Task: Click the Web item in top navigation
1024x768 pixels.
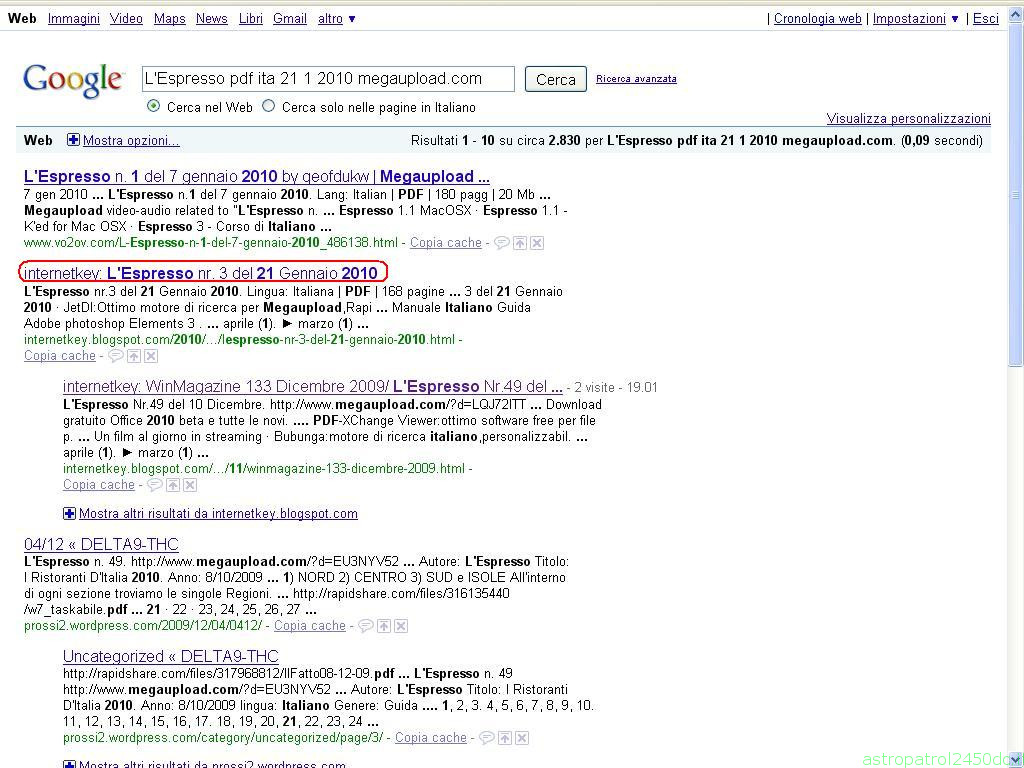Action: click(22, 19)
